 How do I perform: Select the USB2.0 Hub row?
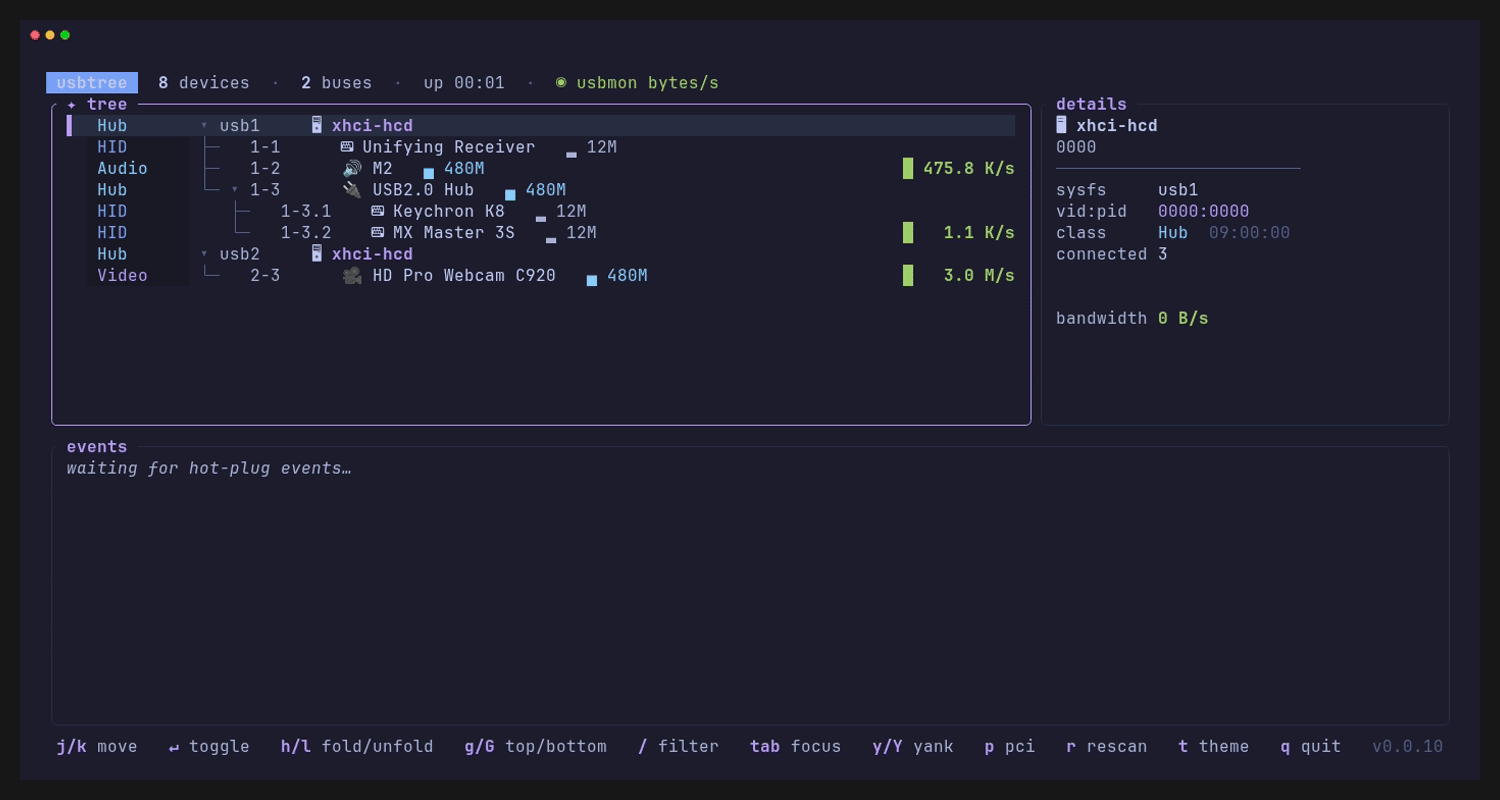(541, 190)
